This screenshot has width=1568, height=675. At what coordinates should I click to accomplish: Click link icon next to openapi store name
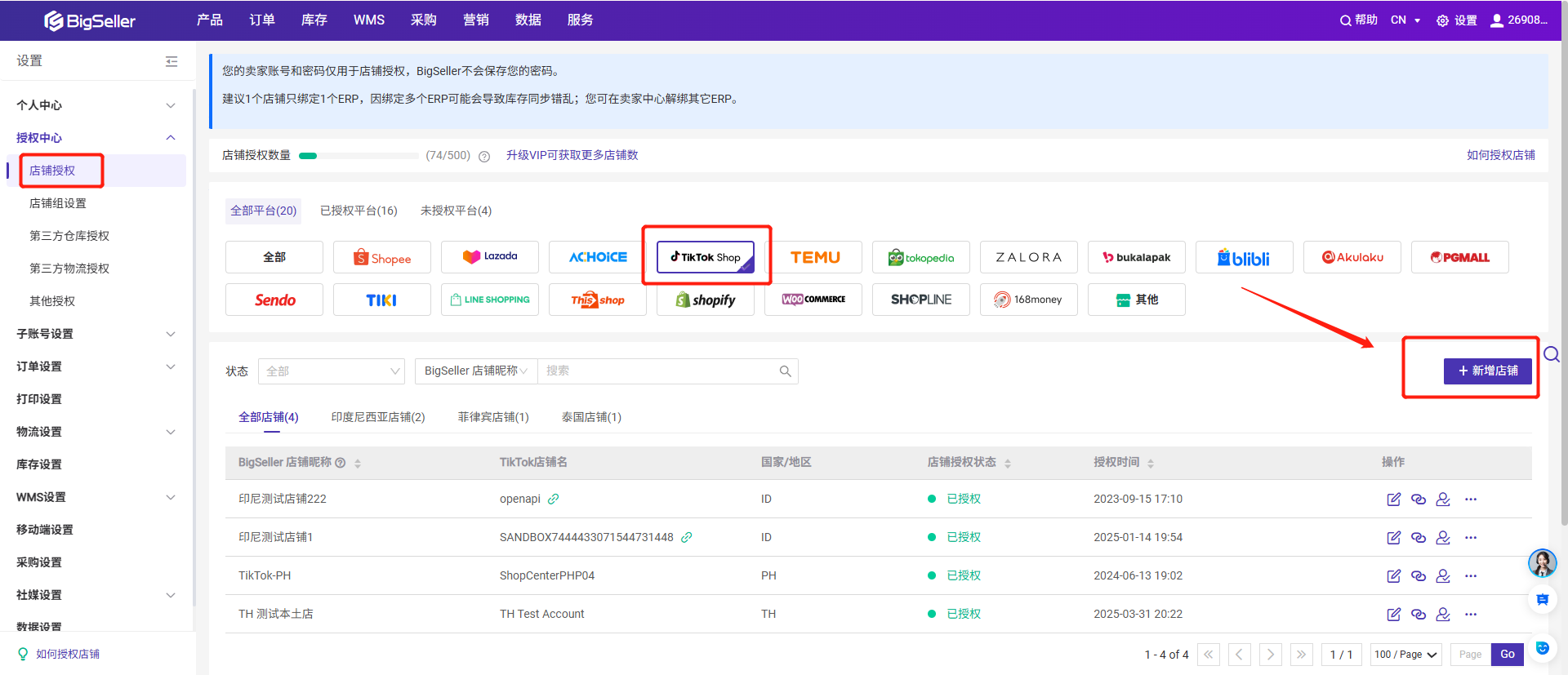pos(554,500)
